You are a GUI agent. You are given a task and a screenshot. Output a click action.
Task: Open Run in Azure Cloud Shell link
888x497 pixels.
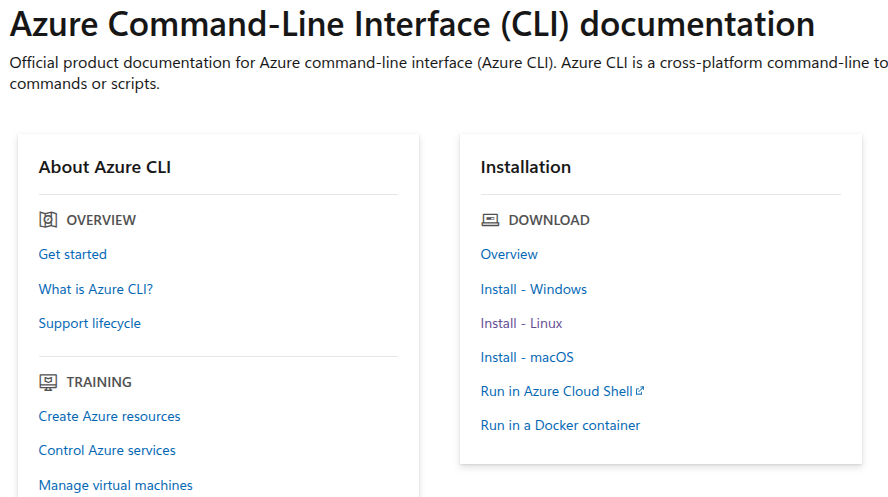pos(557,391)
